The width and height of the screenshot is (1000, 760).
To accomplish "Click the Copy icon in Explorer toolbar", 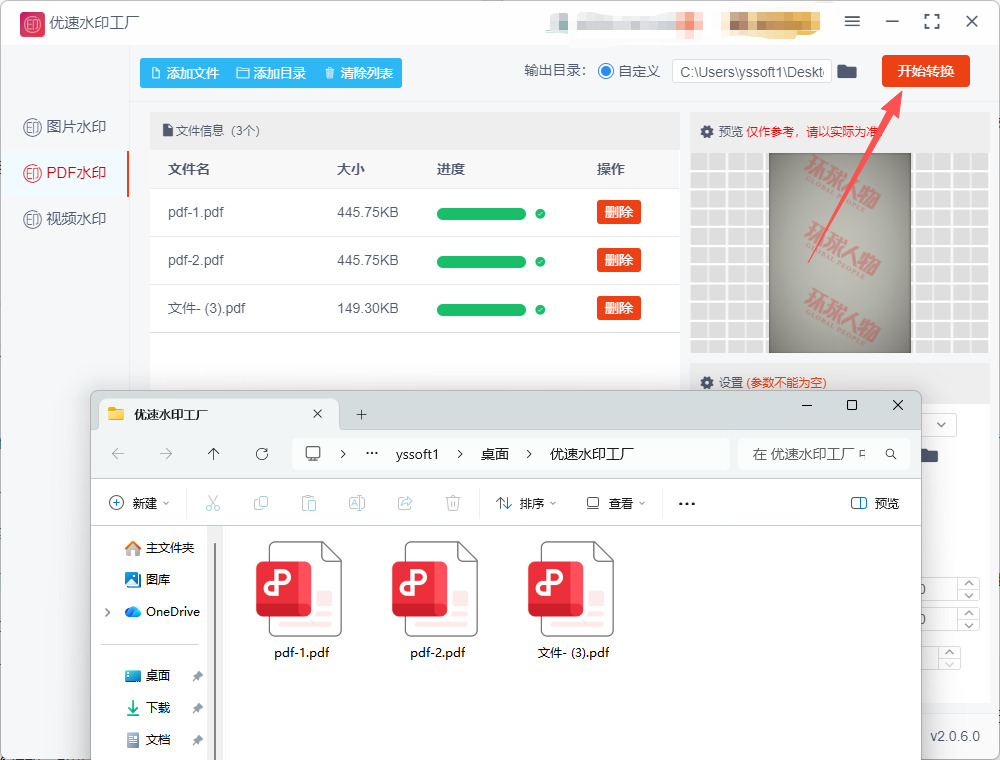I will click(x=261, y=503).
